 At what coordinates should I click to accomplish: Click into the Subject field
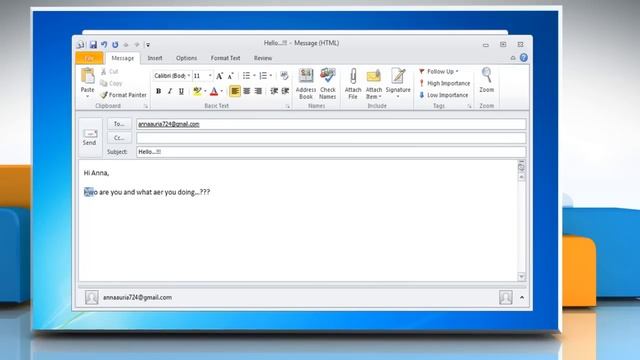coord(331,152)
